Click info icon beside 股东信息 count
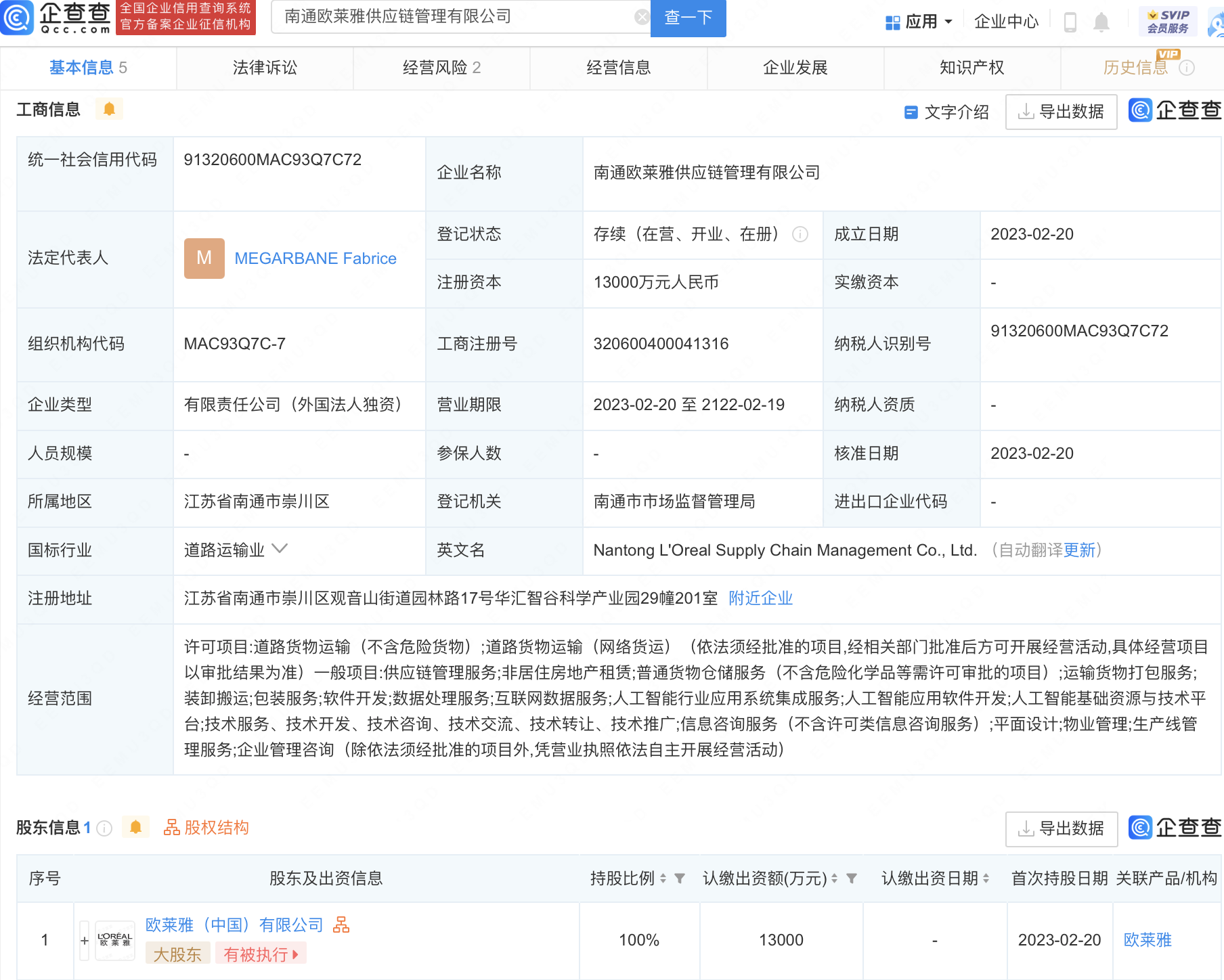 pyautogui.click(x=104, y=828)
